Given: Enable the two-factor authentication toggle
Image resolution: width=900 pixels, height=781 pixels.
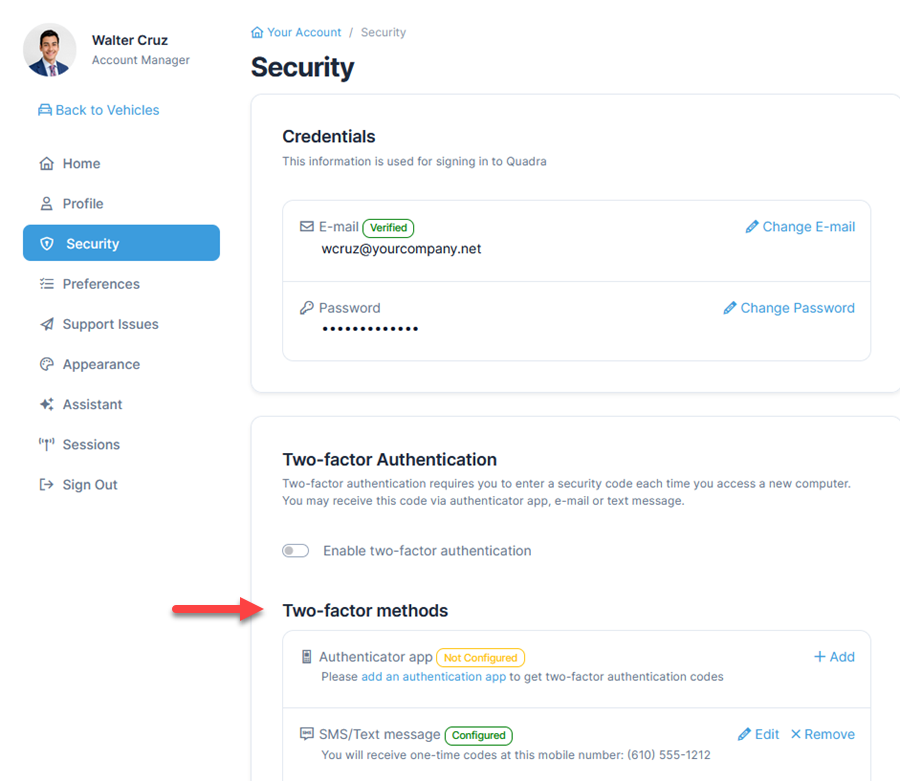Looking at the screenshot, I should (296, 551).
